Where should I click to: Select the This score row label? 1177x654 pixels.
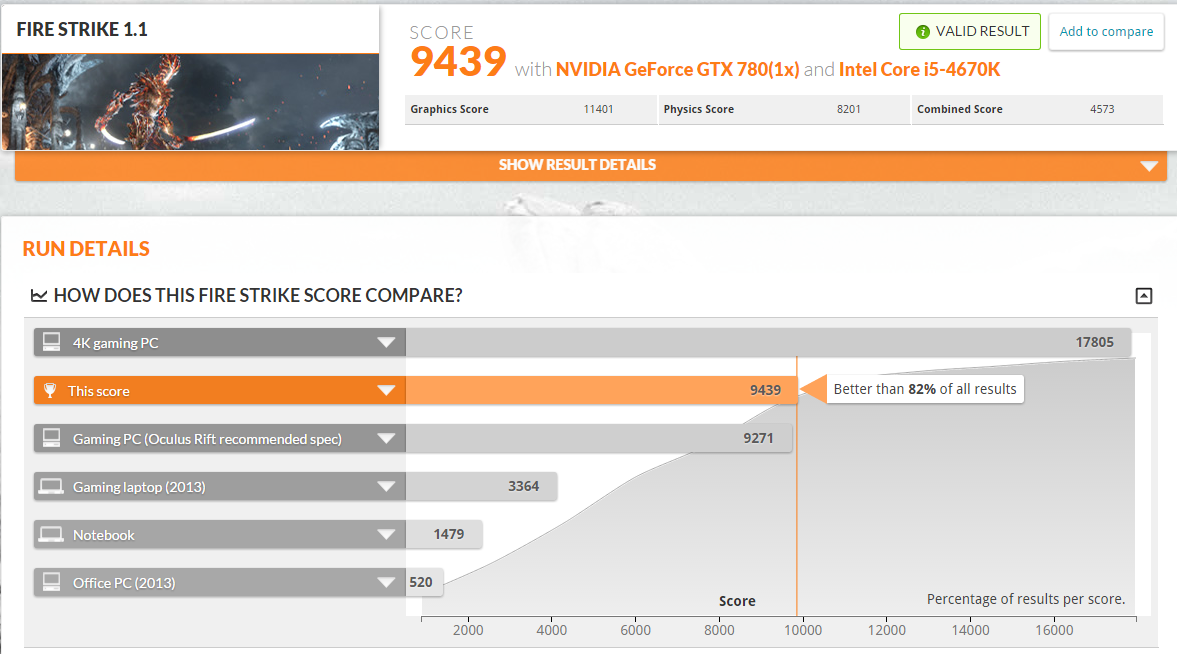tap(98, 391)
